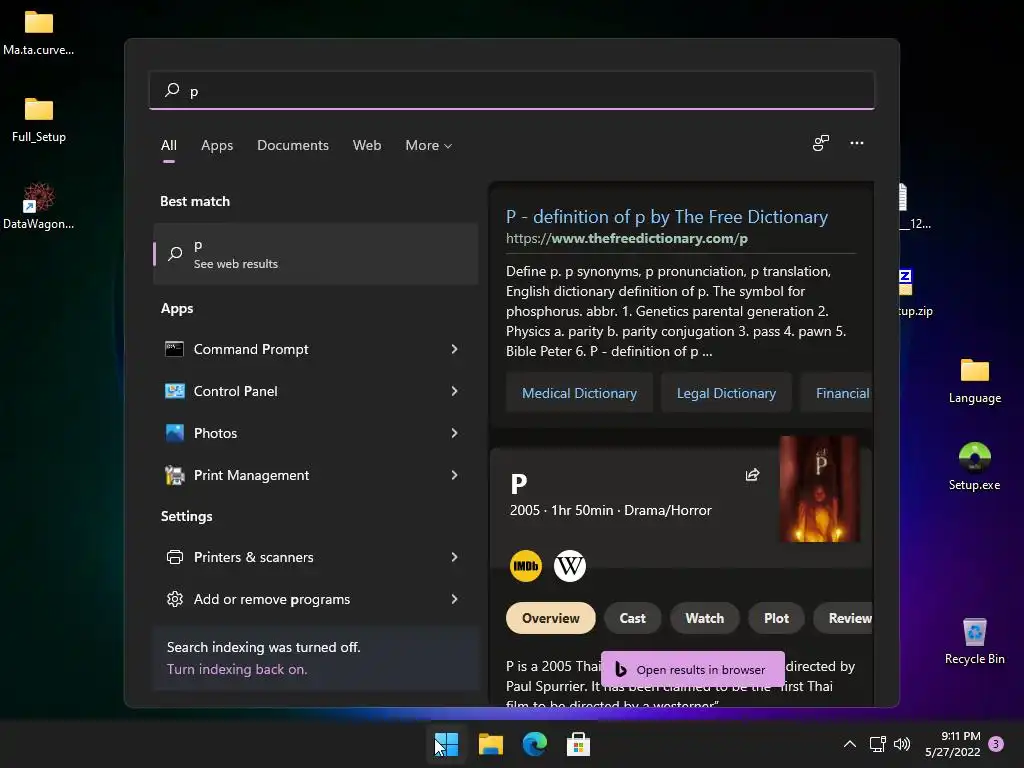
Task: Click Medical Dictionary button
Action: pyautogui.click(x=579, y=393)
